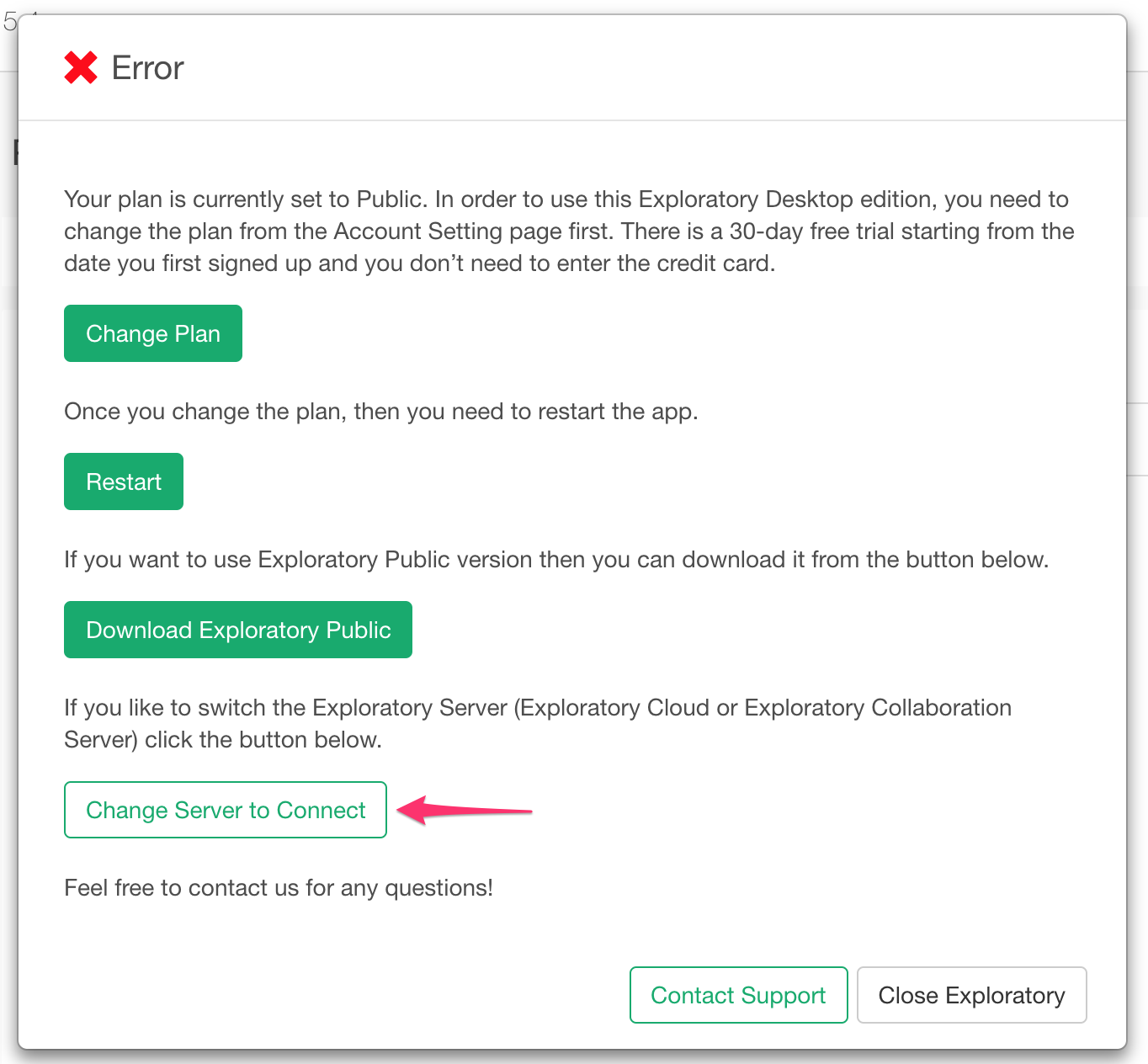
Task: Click 'If you want to use Exploratory Public' text
Action: (x=556, y=560)
